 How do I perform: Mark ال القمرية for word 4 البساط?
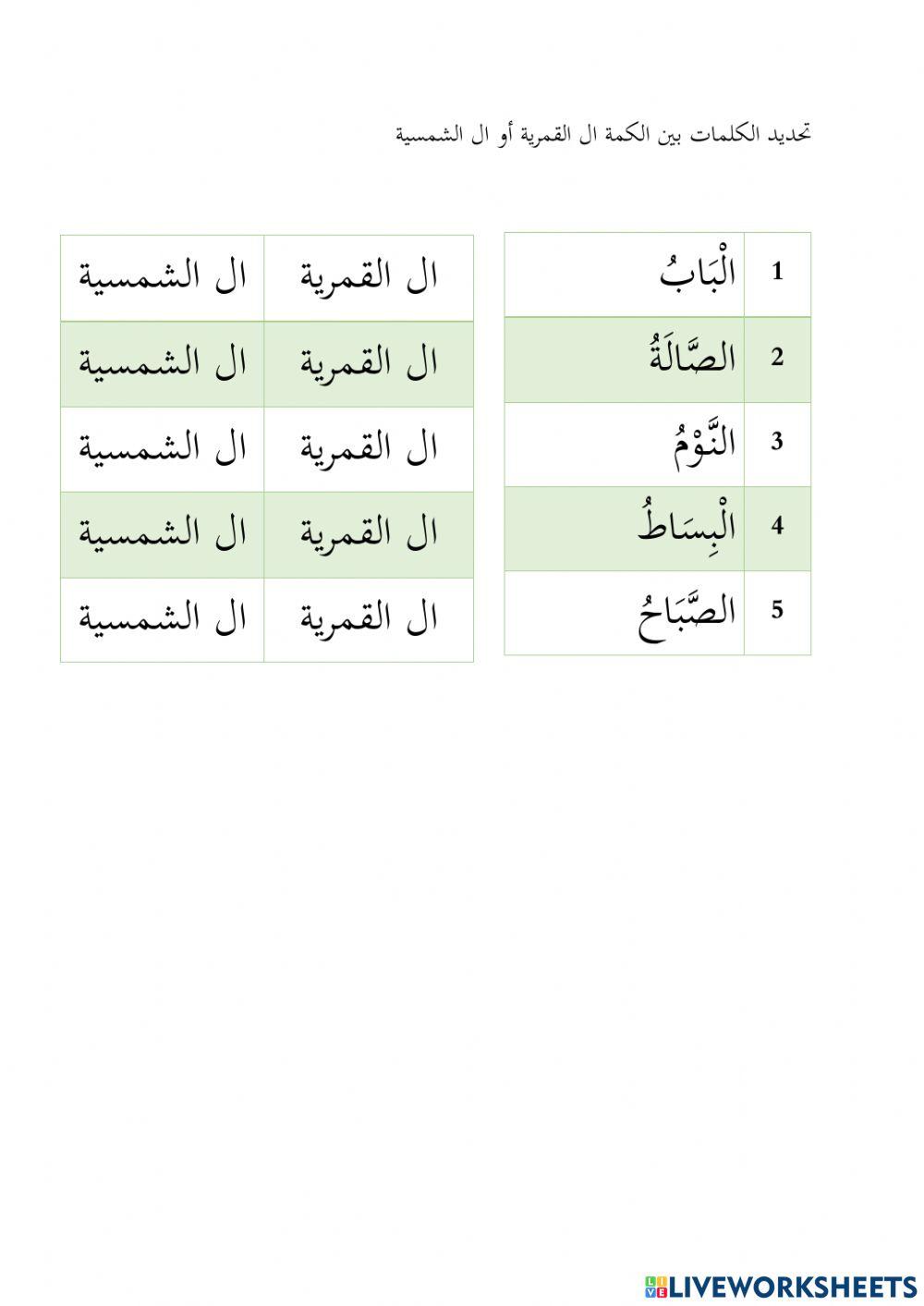pos(368,534)
